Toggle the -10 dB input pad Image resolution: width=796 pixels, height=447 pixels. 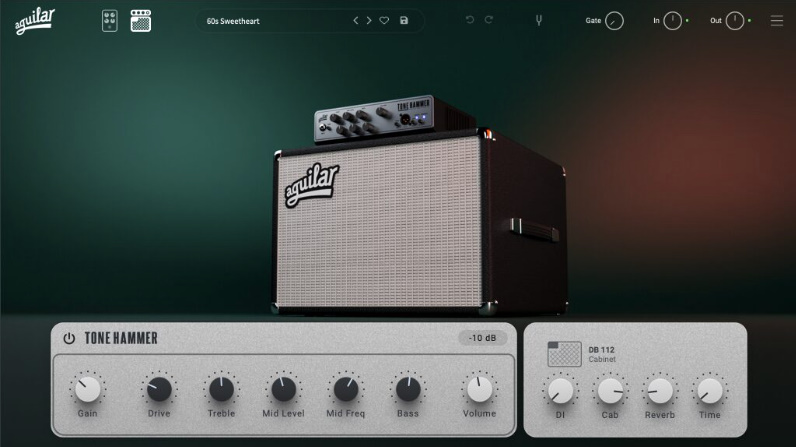(x=483, y=338)
